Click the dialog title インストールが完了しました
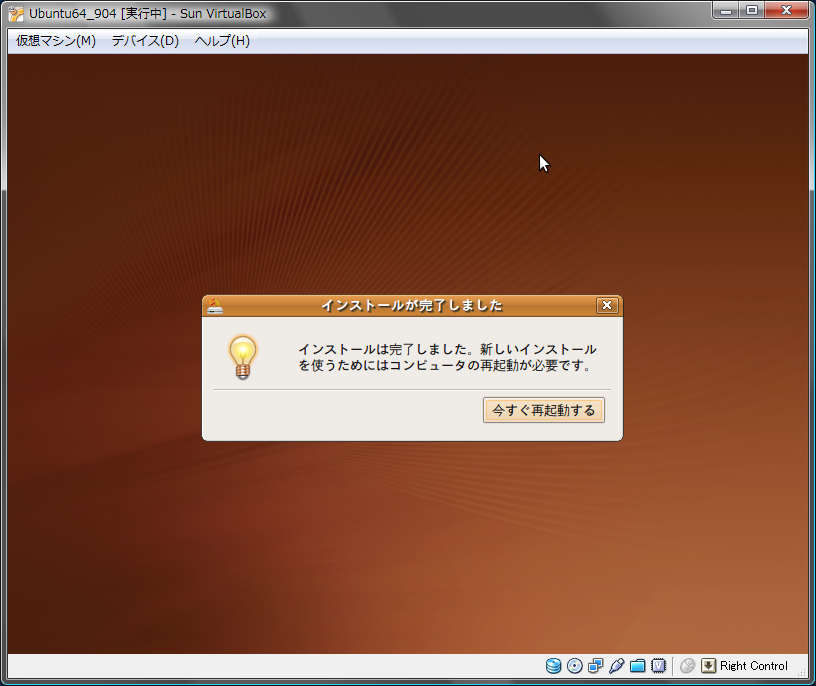 [412, 306]
